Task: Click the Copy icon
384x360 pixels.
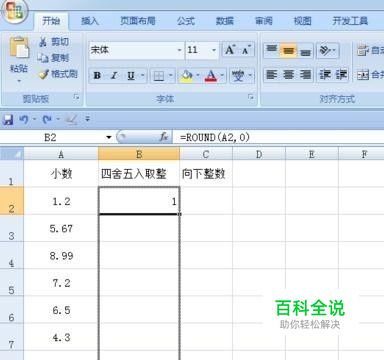Action: tap(43, 58)
